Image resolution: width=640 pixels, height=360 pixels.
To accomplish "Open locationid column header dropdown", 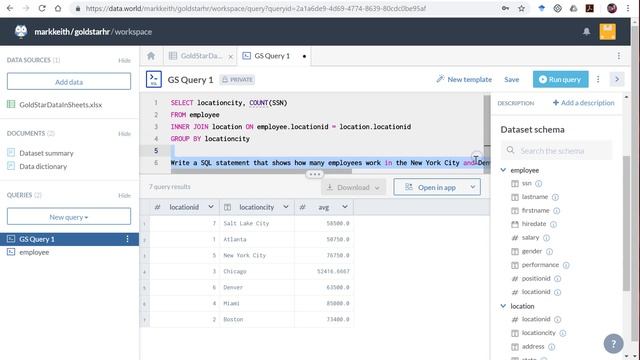I will pos(211,207).
